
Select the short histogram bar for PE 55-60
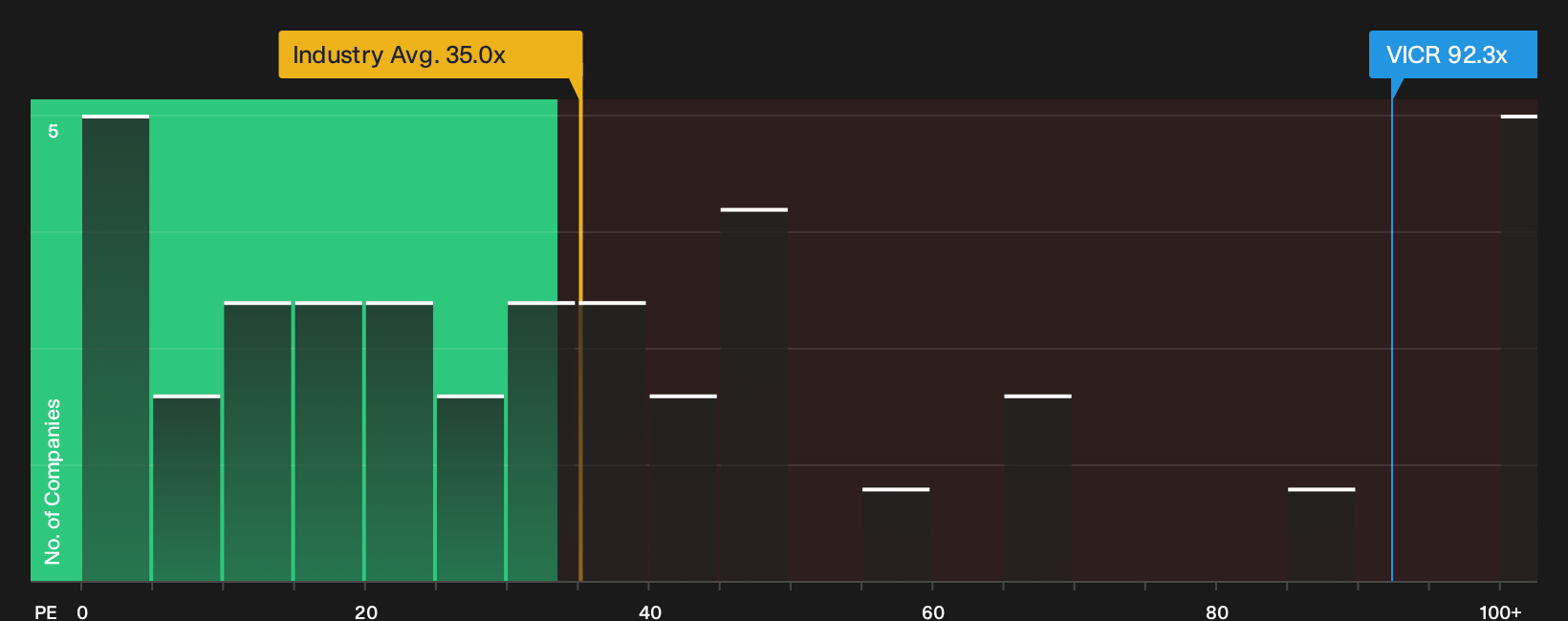(x=896, y=534)
